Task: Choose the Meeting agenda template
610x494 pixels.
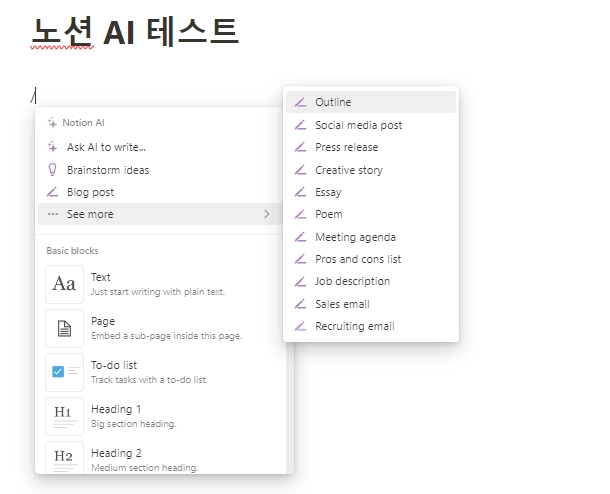Action: tap(355, 237)
